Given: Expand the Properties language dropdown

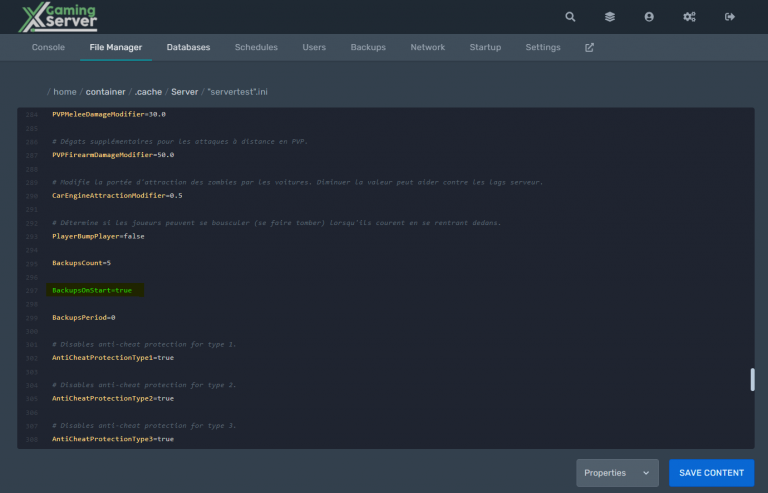Looking at the screenshot, I should (616, 473).
